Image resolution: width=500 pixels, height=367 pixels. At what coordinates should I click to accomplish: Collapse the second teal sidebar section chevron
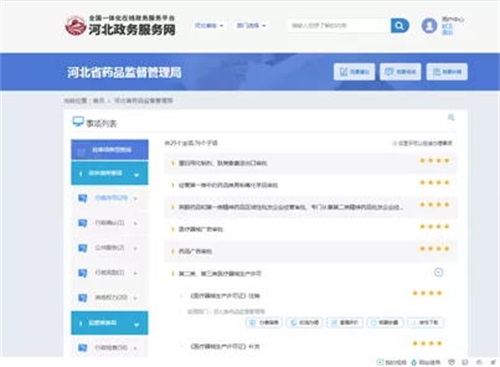point(136,324)
